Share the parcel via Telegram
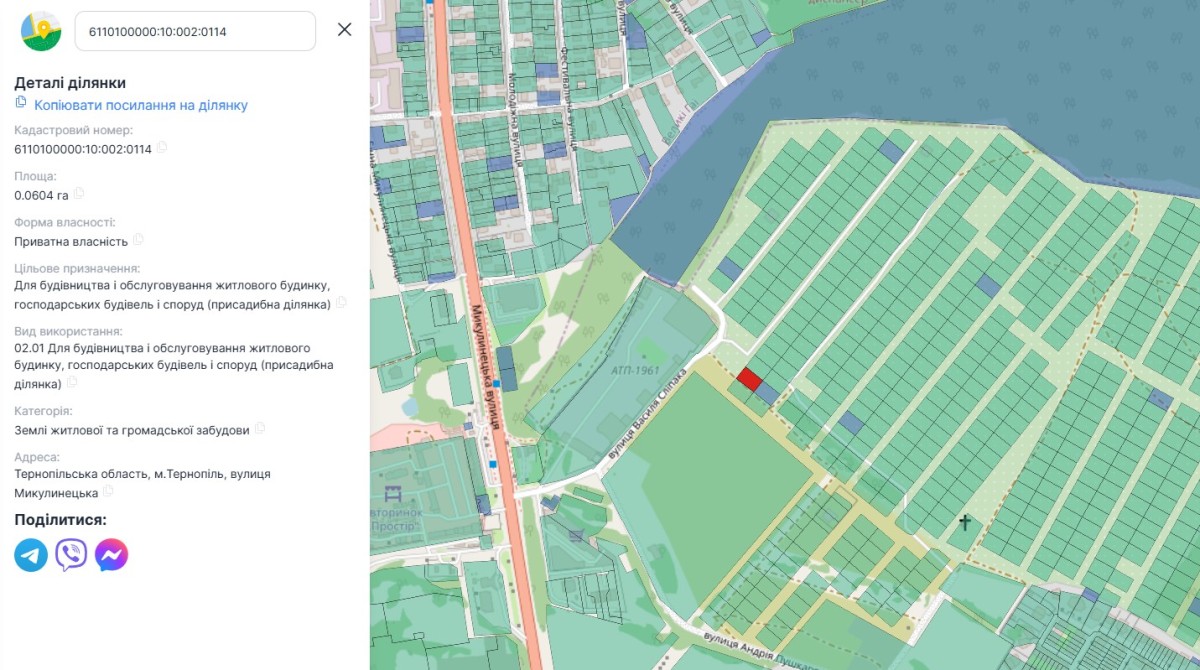 (31, 555)
